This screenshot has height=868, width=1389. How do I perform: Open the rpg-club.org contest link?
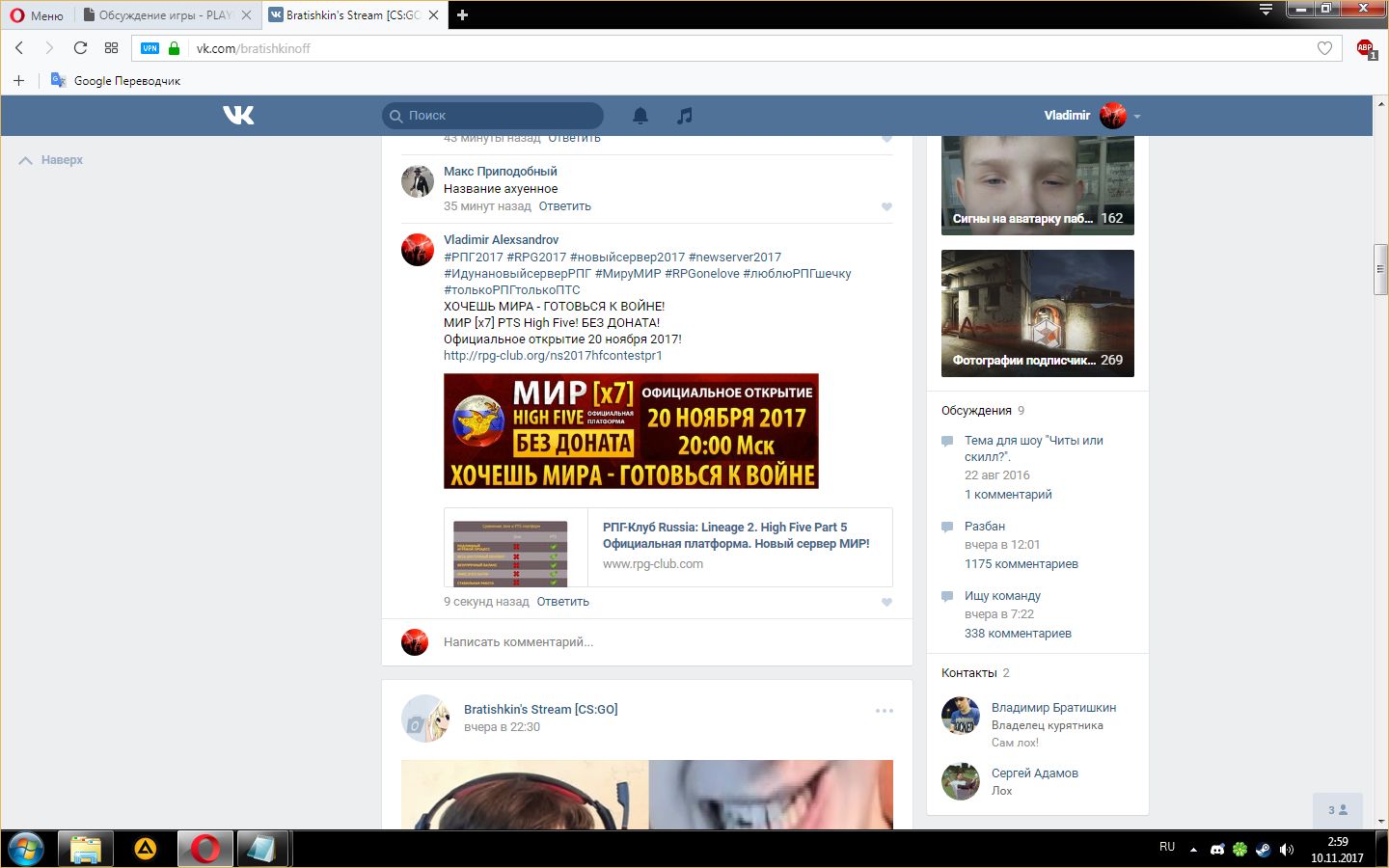553,356
